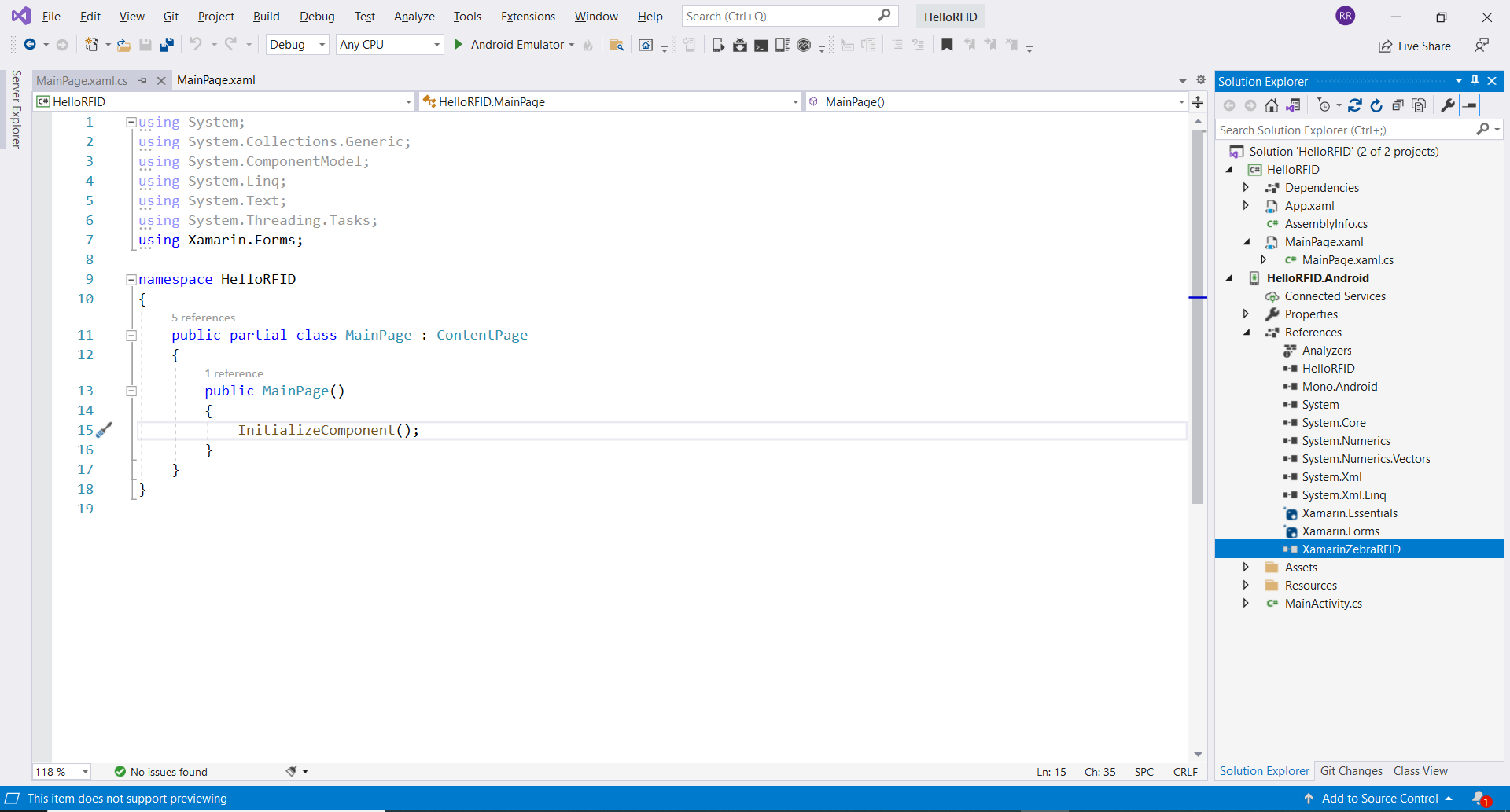Click the Send Feedback icon
The width and height of the screenshot is (1510, 812).
1482,46
